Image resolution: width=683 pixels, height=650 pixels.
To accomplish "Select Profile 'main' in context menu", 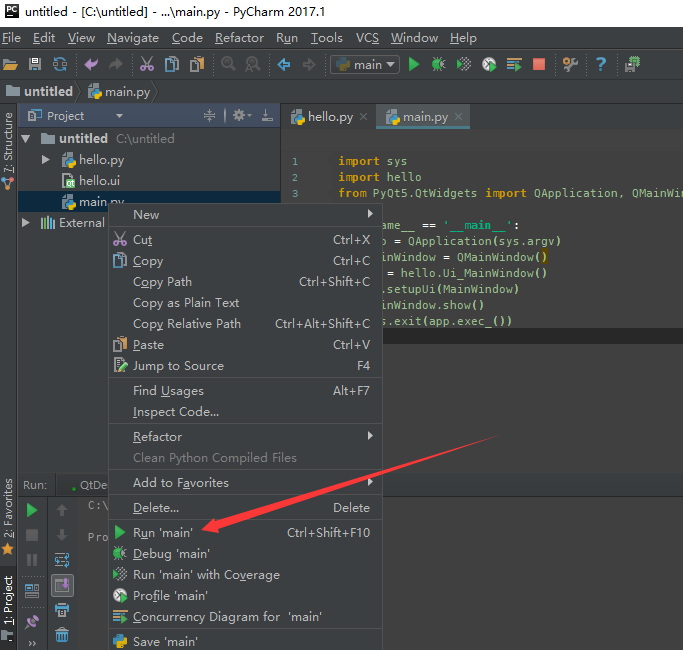I will [x=245, y=596].
